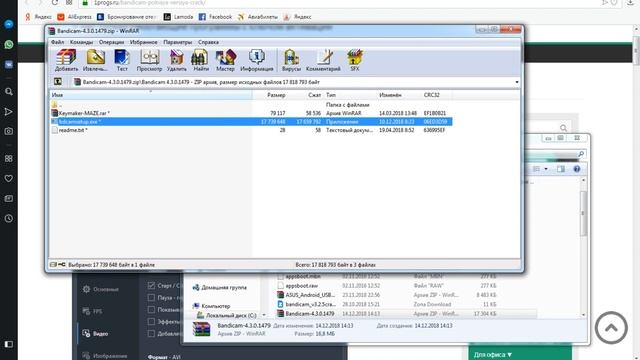Screen dimensions: 640x360
Task: Add archive Комментарий (Comment)
Action: click(x=323, y=60)
